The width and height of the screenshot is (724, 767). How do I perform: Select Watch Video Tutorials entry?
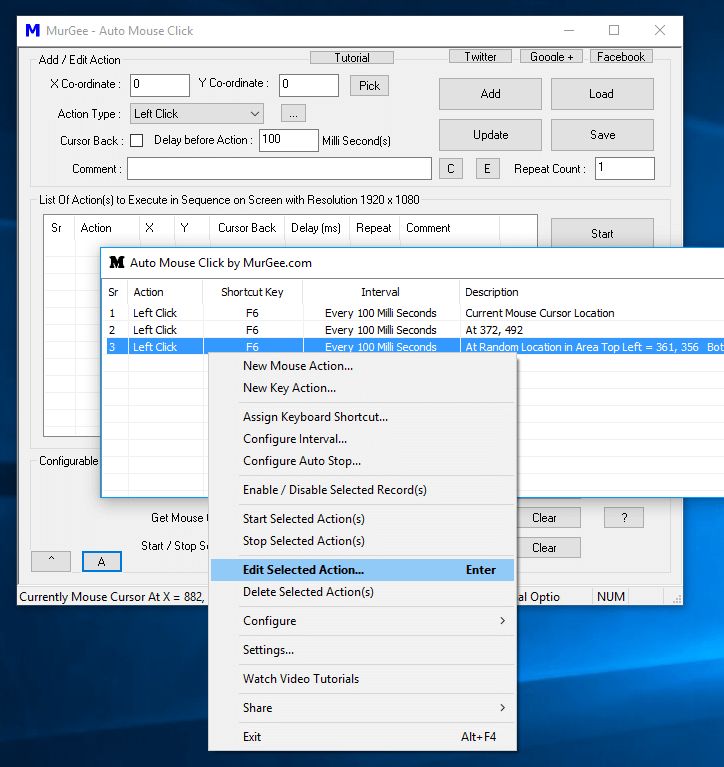[362, 679]
